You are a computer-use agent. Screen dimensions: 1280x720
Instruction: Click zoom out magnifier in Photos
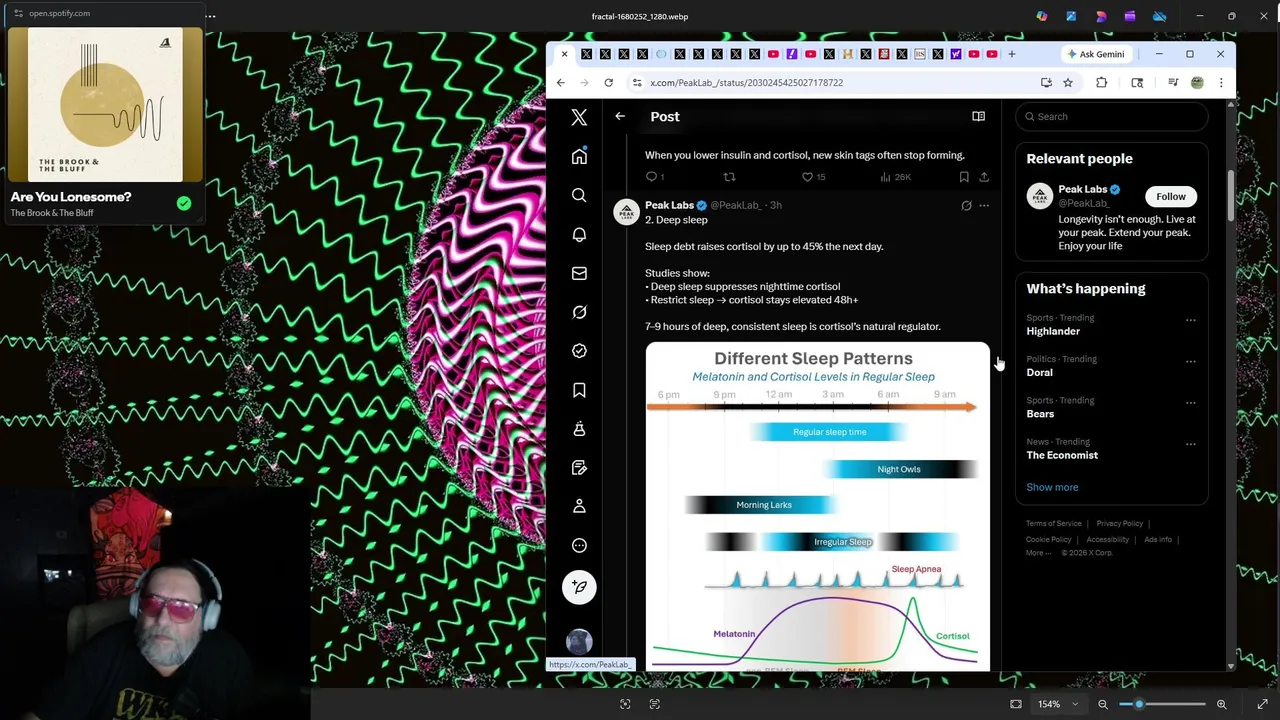tap(1103, 704)
